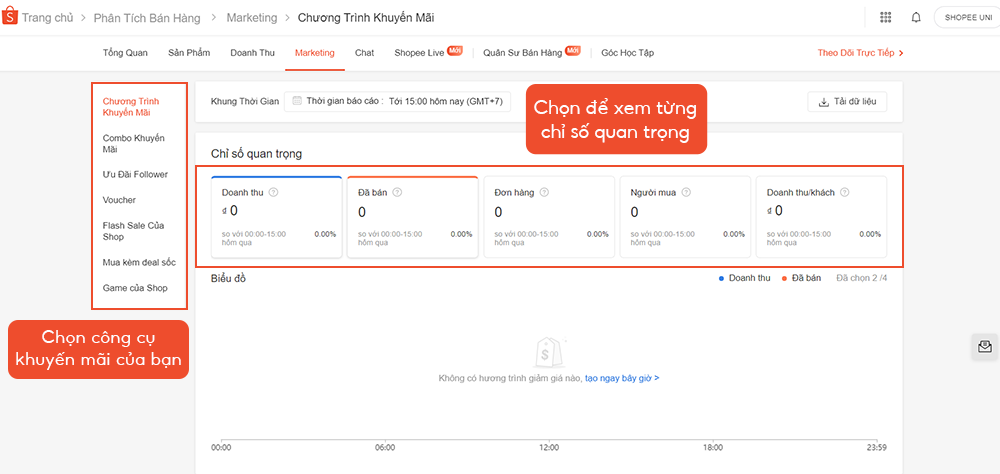The image size is (1000, 474).
Task: Select the Marketing tab
Action: (x=314, y=53)
